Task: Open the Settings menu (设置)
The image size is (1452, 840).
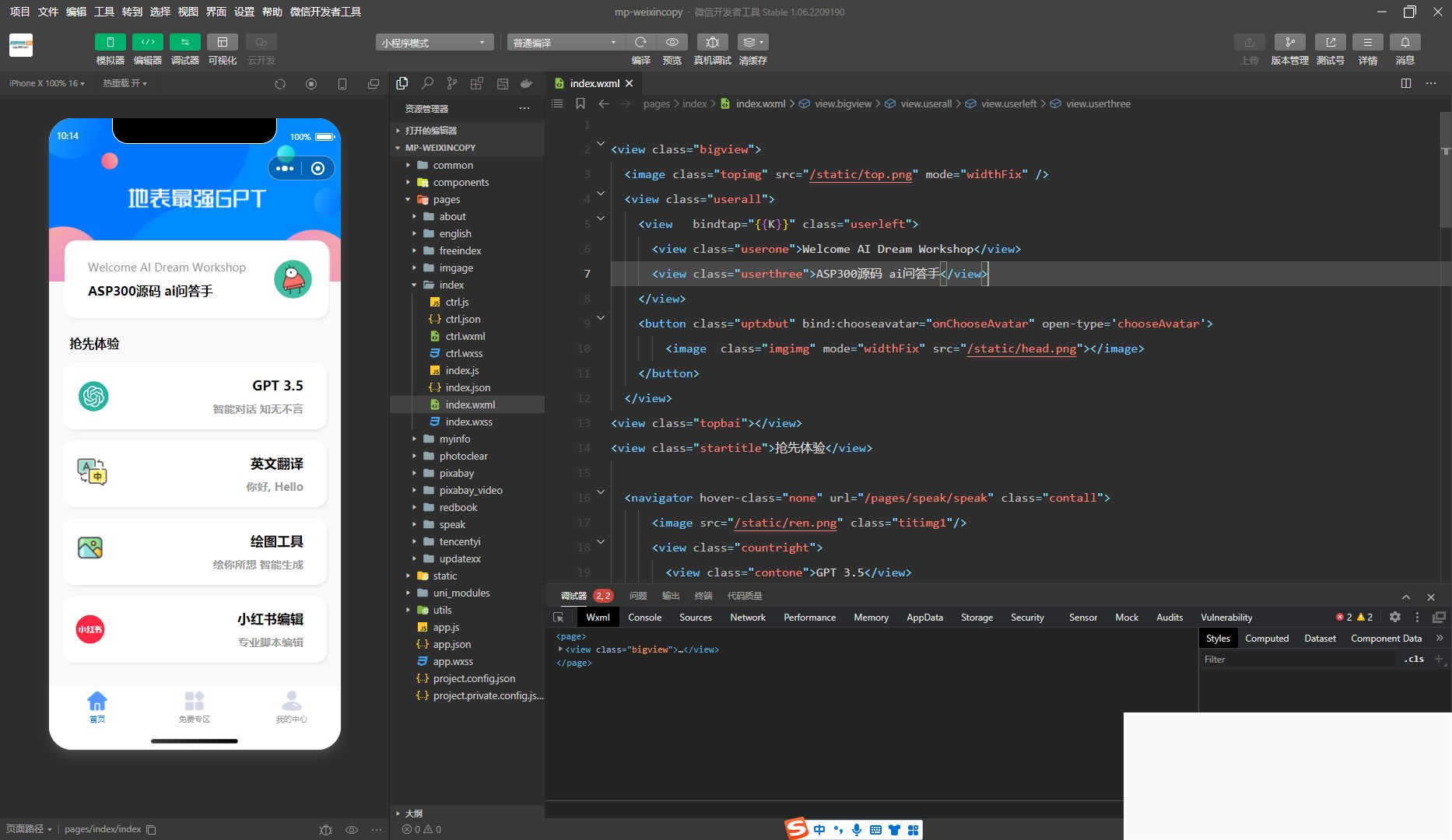Action: click(x=244, y=12)
